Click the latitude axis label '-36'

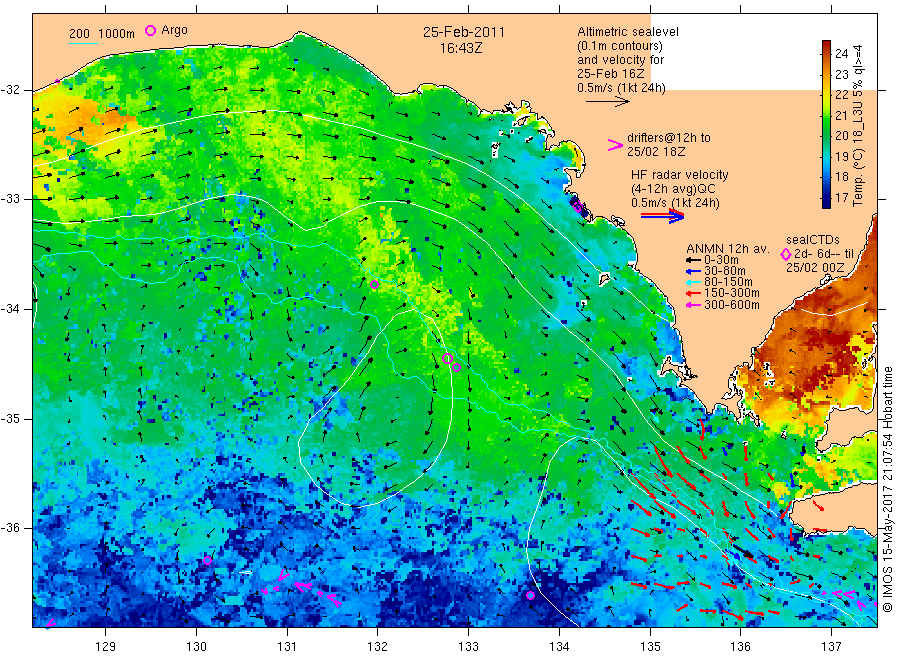[10, 527]
